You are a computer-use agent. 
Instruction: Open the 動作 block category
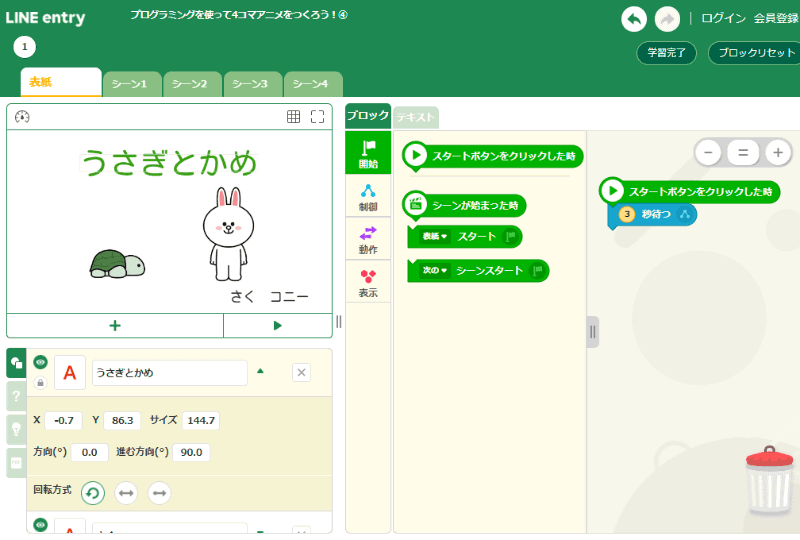click(368, 239)
